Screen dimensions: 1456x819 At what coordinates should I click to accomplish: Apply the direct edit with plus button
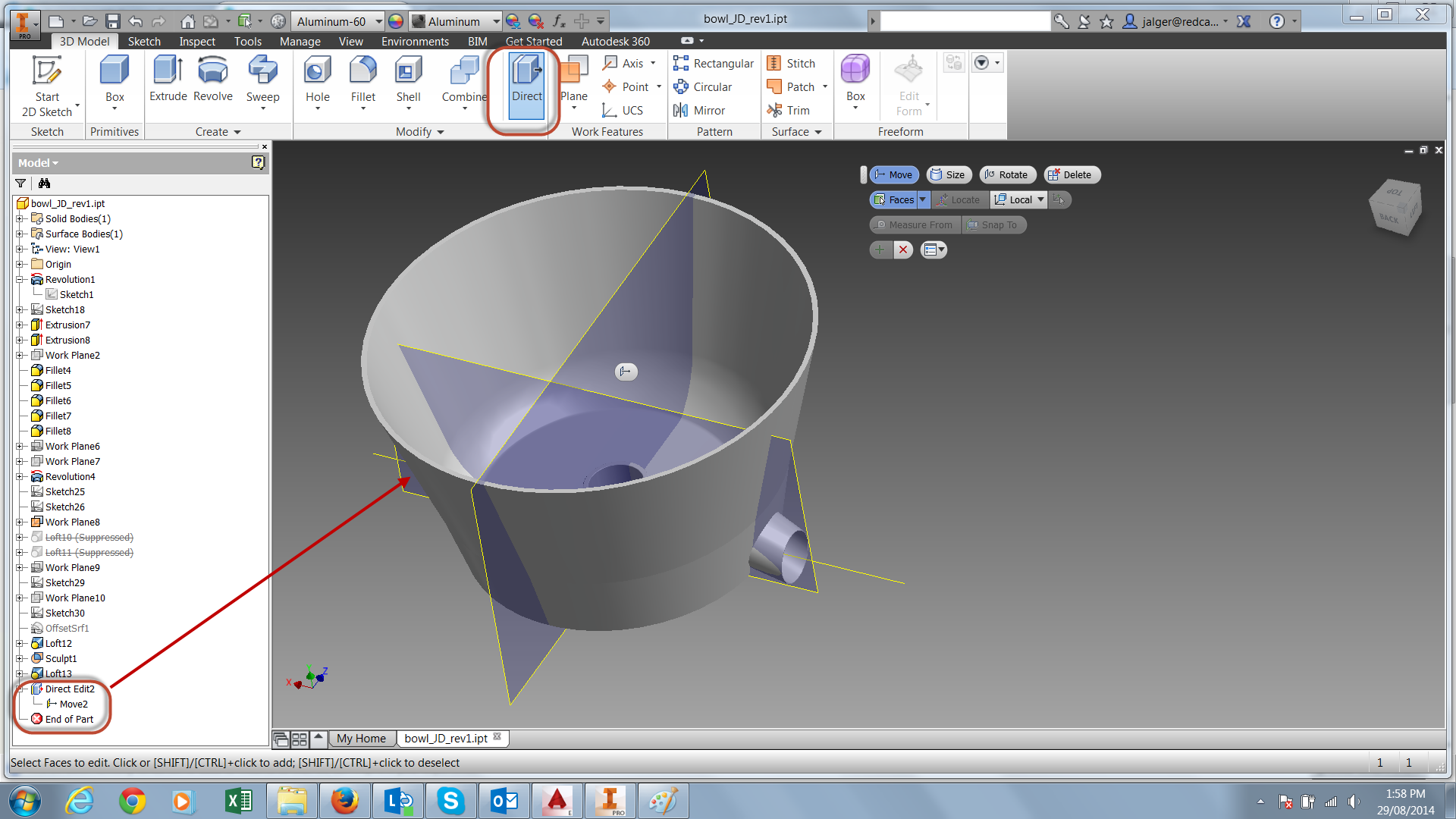880,250
